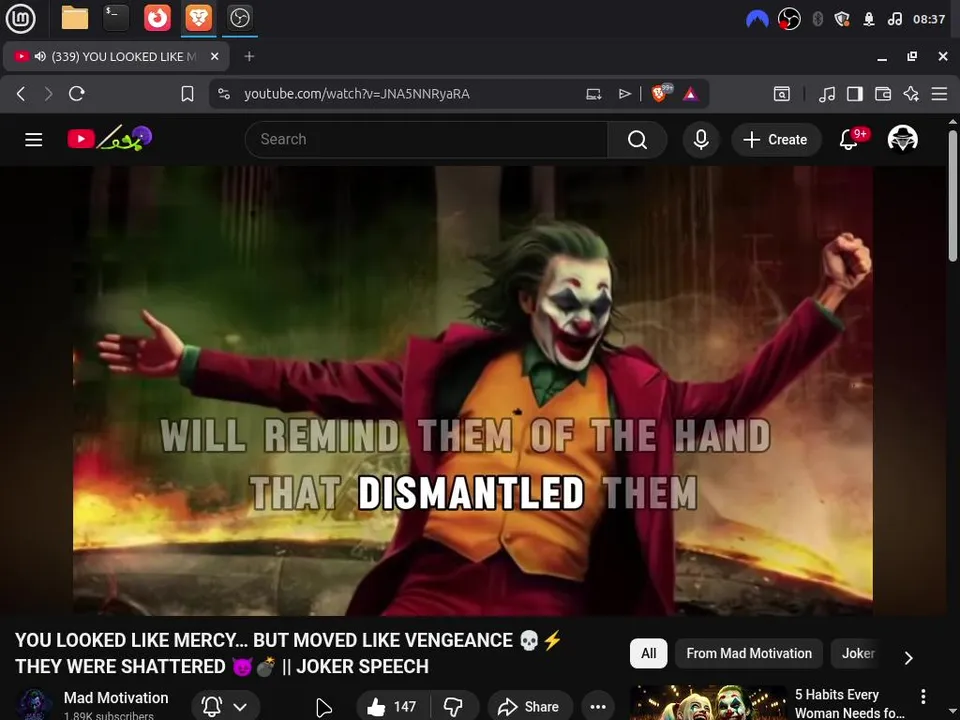Open options menu for the 5 Habits video
The width and height of the screenshot is (960, 720).
click(x=923, y=696)
